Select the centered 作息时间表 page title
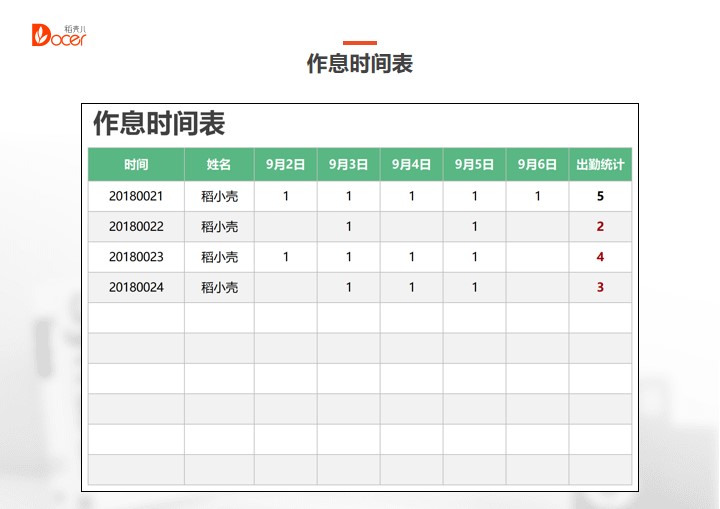The image size is (720, 509). coord(359,64)
